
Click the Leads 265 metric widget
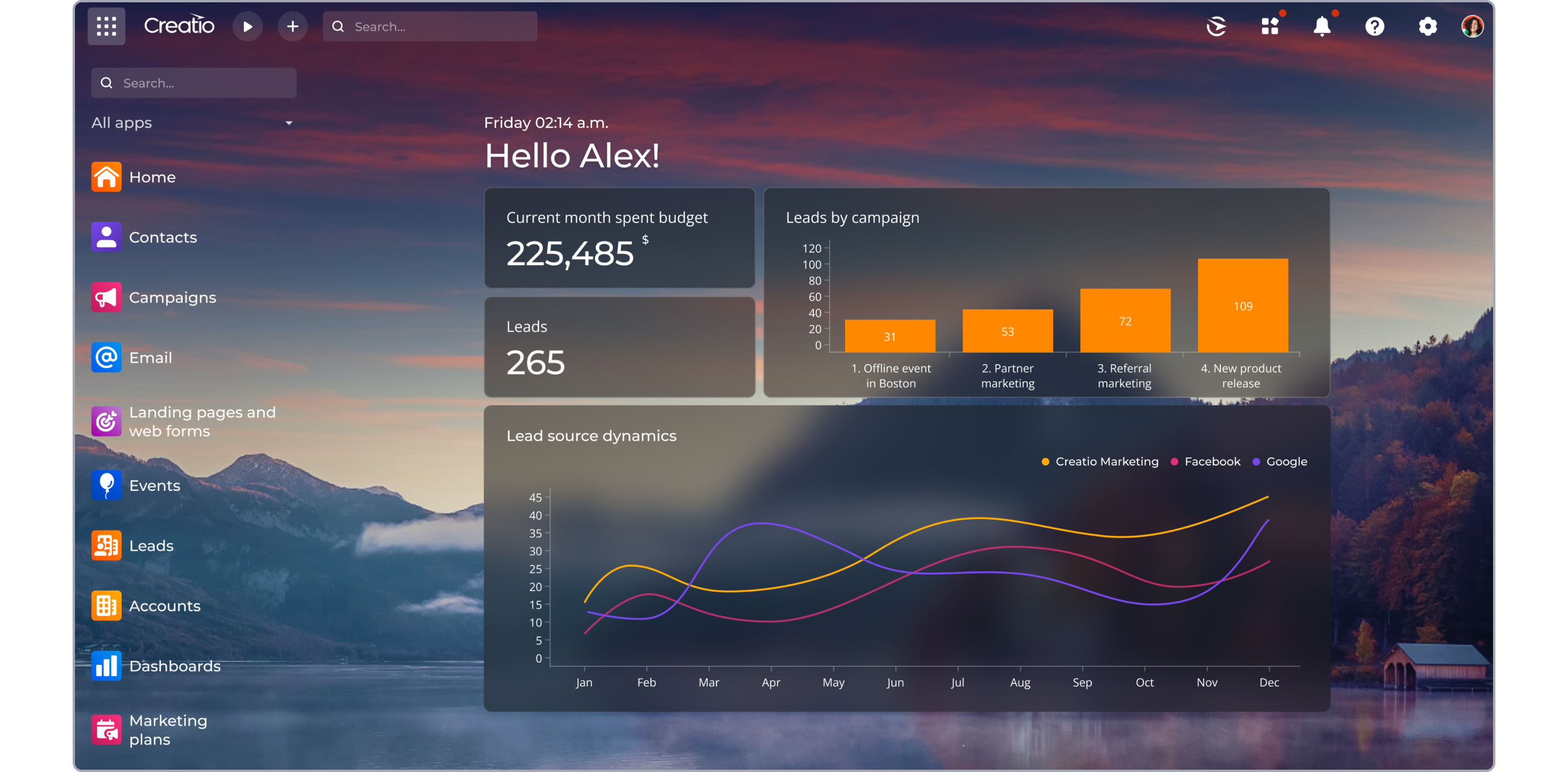pos(619,347)
